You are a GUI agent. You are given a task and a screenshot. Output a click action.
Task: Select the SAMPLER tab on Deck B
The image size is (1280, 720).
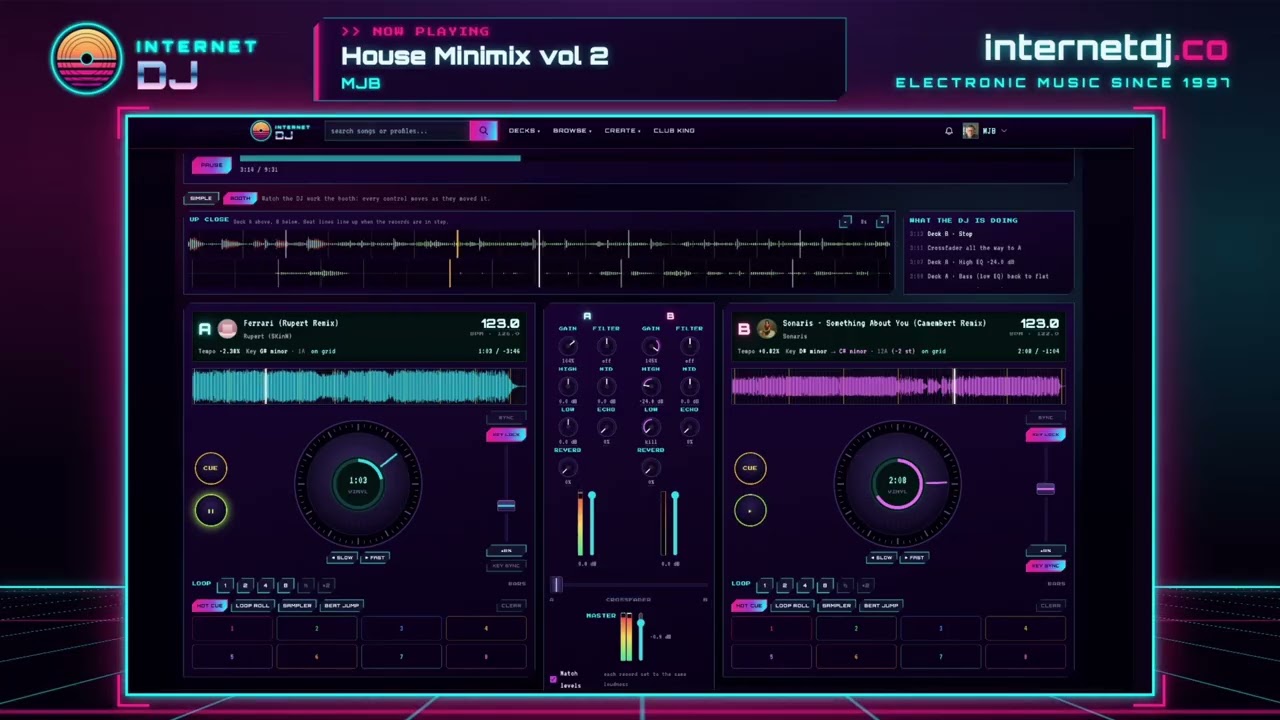tap(836, 605)
